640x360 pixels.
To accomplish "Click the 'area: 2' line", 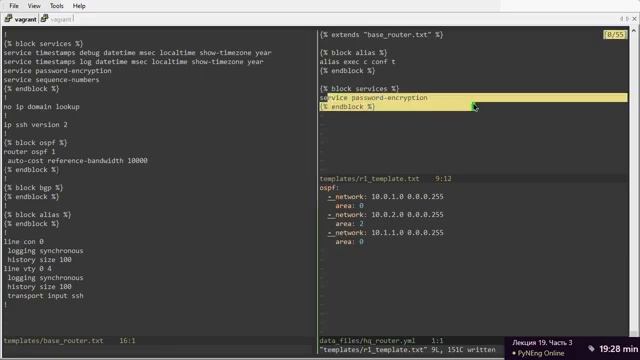I will tap(349, 224).
